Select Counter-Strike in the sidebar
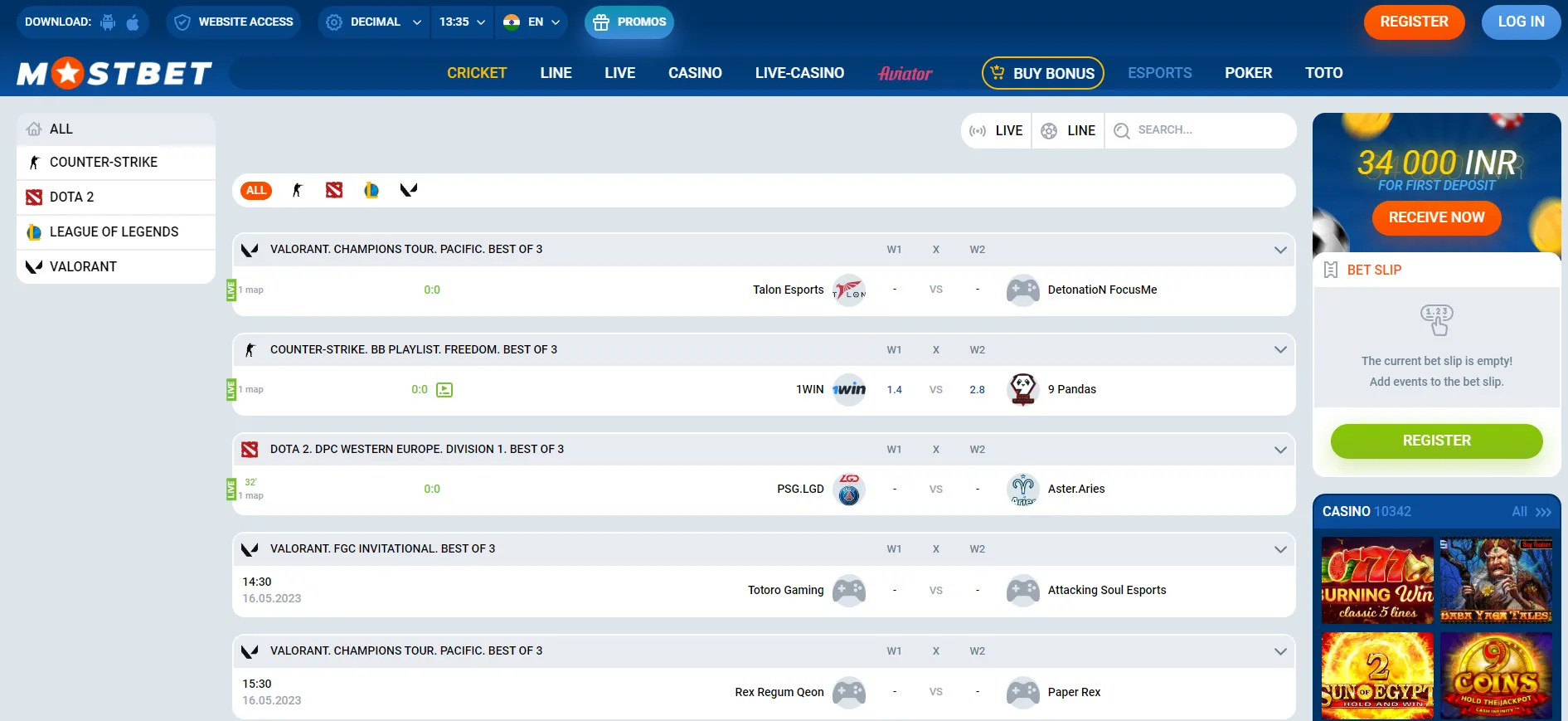This screenshot has height=721, width=1568. click(116, 163)
